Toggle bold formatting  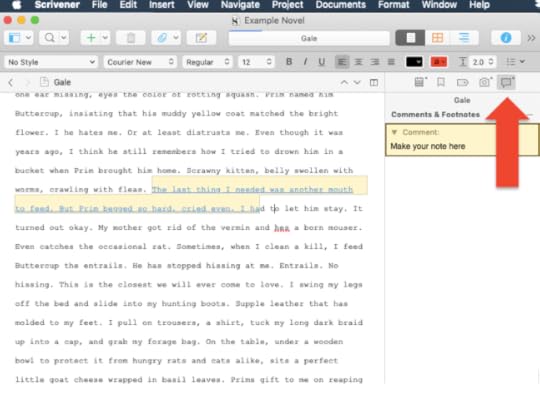click(289, 62)
